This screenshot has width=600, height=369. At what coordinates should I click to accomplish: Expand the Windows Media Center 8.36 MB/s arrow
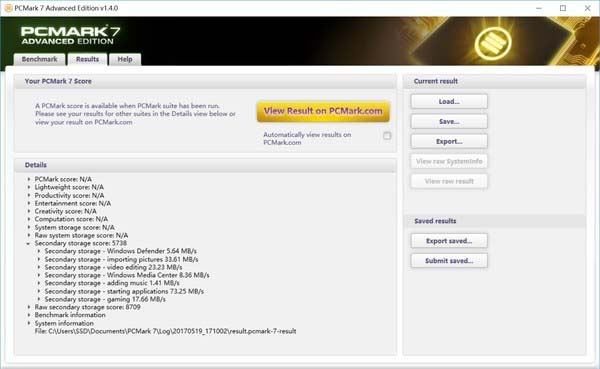pyautogui.click(x=39, y=275)
